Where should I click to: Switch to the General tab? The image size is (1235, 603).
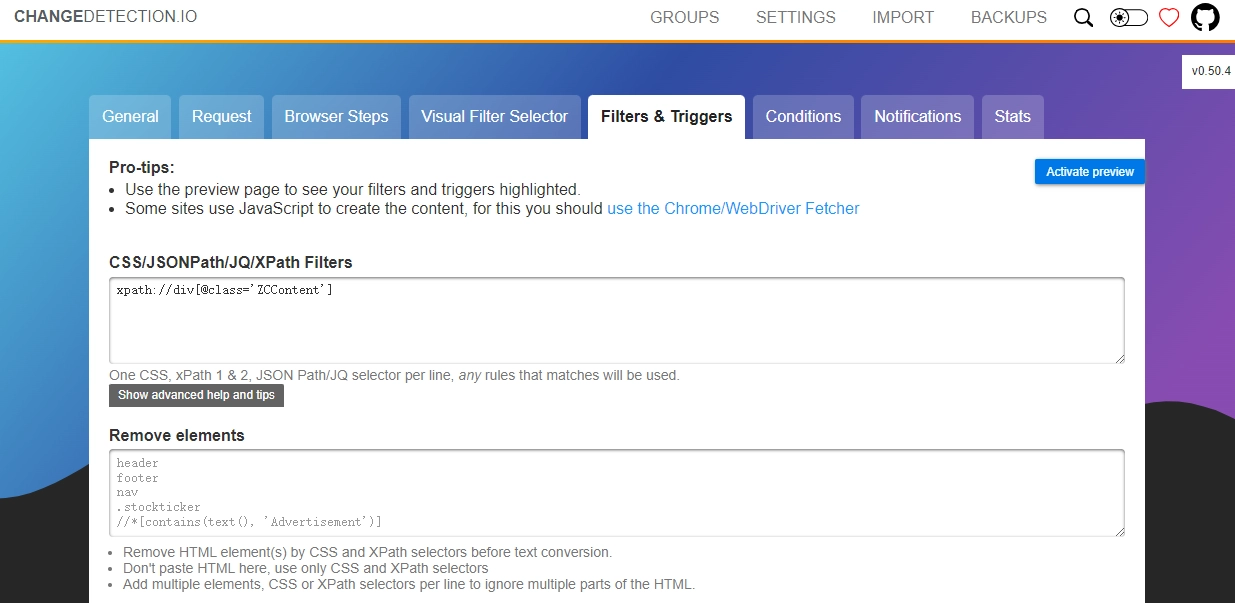130,117
